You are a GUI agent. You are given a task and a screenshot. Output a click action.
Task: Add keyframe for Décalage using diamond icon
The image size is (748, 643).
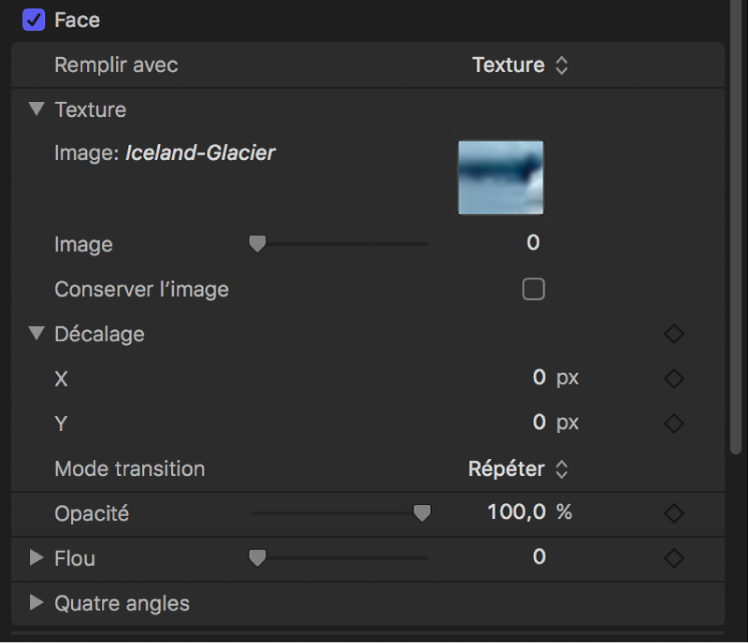674,334
